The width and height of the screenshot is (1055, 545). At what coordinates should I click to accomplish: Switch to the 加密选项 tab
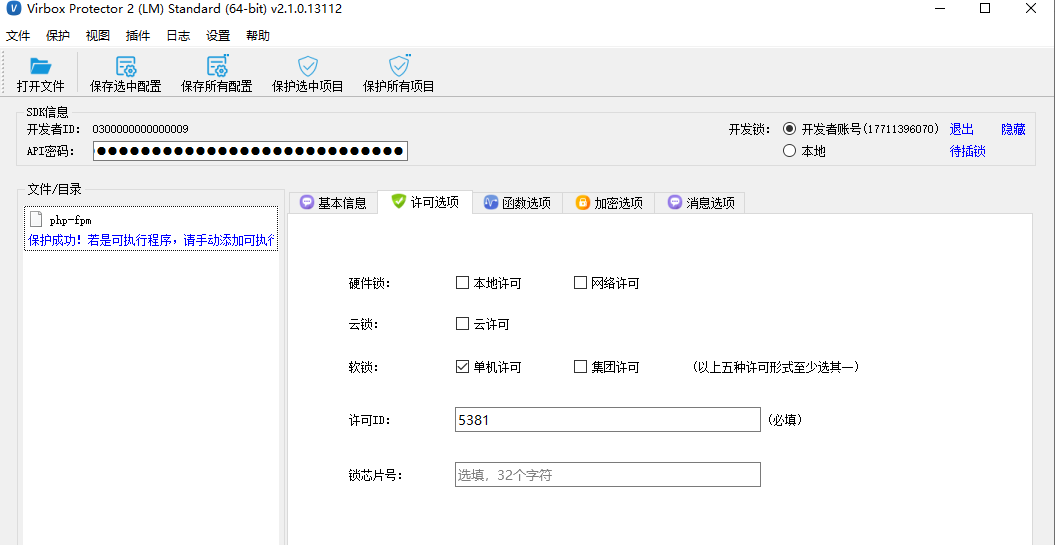(608, 203)
